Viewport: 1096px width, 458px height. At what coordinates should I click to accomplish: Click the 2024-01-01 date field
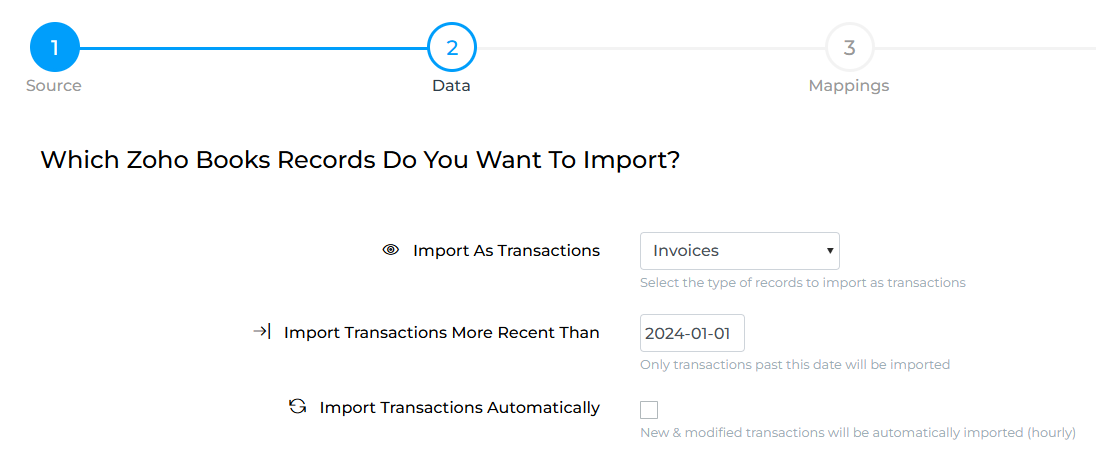pyautogui.click(x=692, y=334)
